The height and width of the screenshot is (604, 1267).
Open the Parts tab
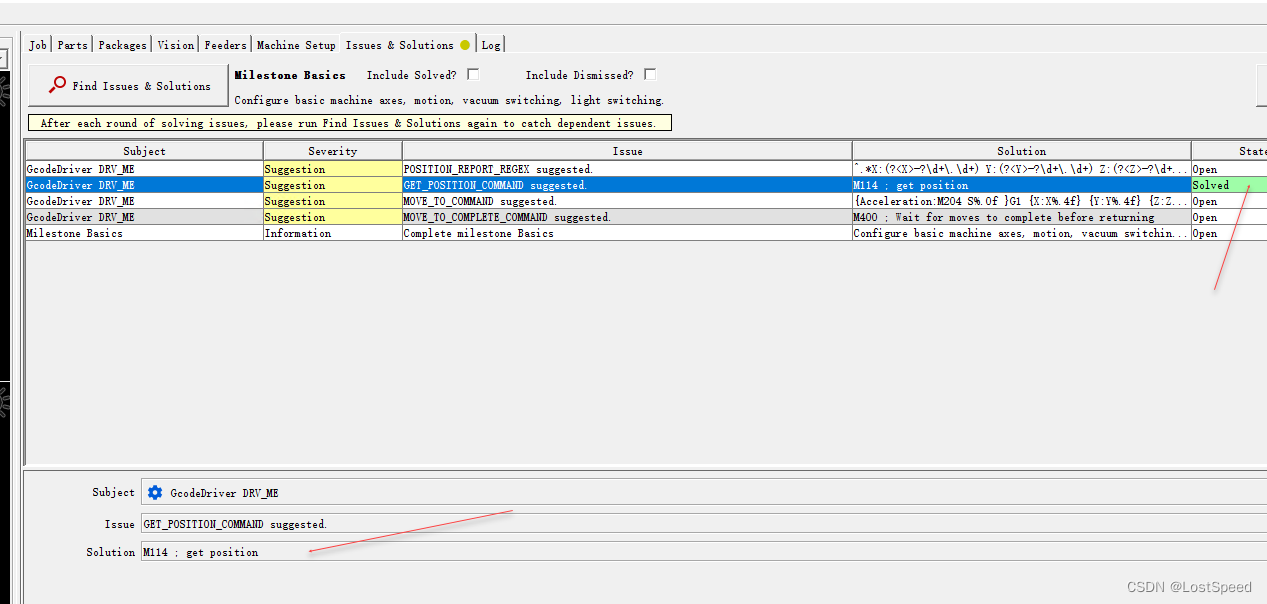click(x=71, y=44)
